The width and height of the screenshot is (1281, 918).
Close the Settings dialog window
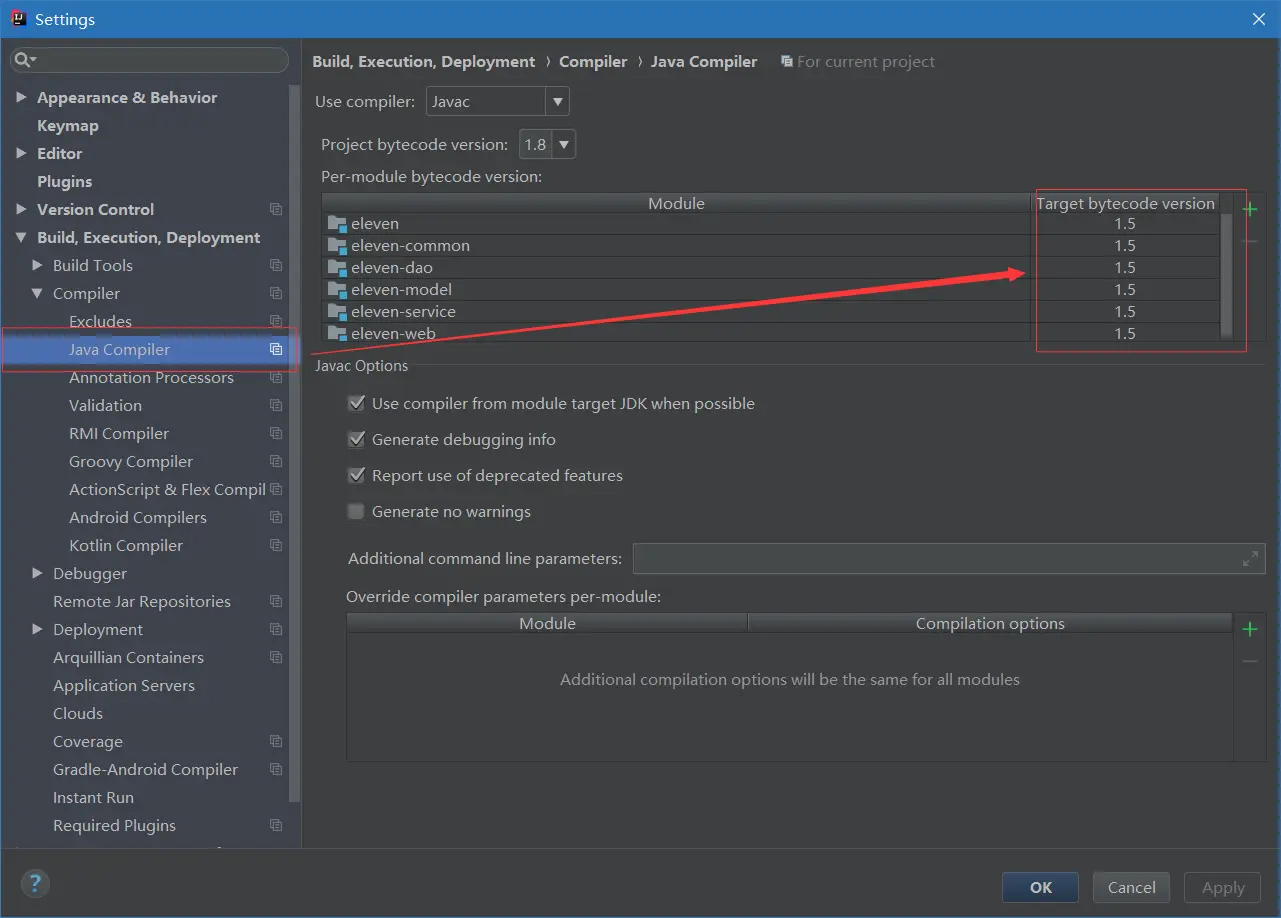(x=1258, y=19)
